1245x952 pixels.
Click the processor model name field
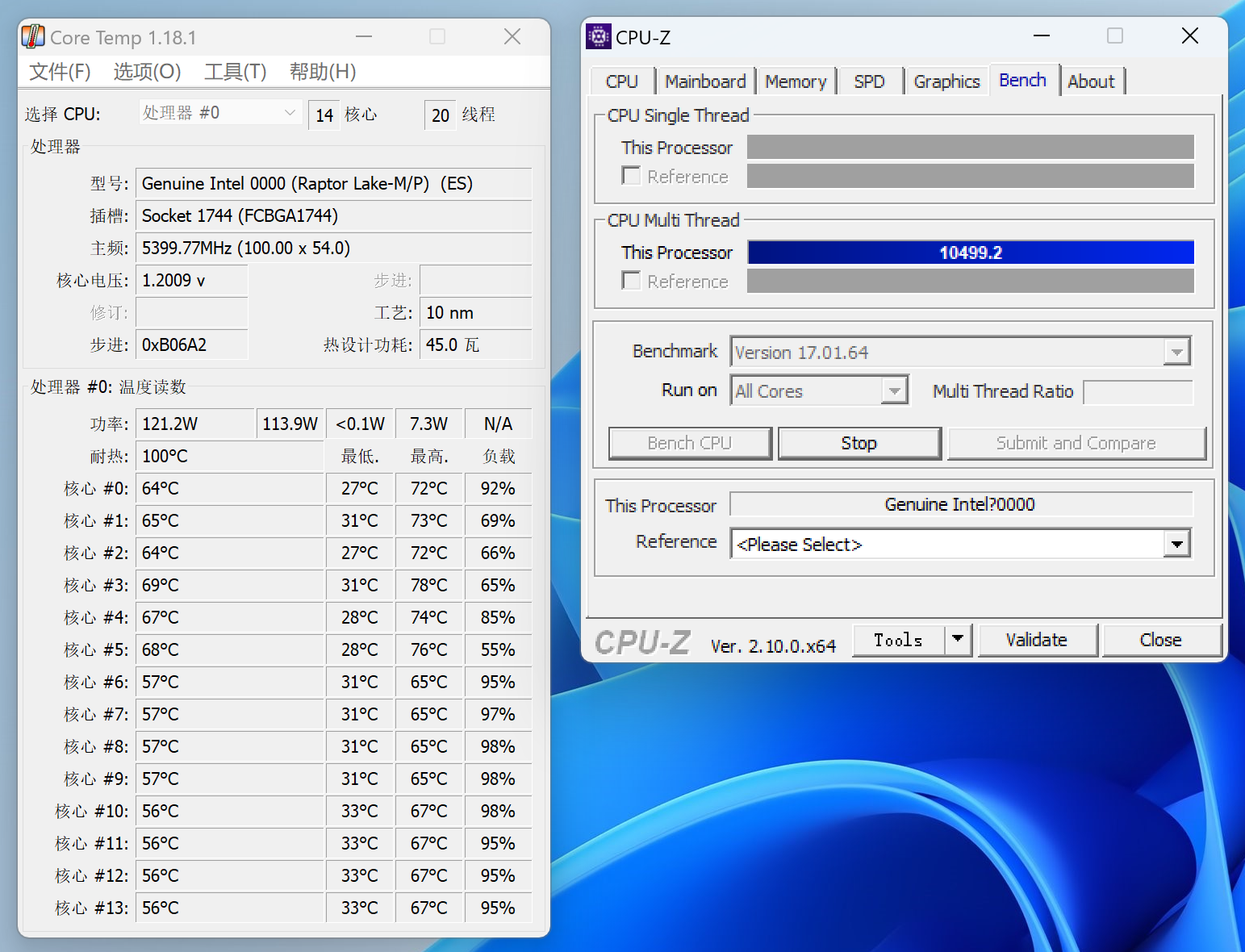(334, 184)
